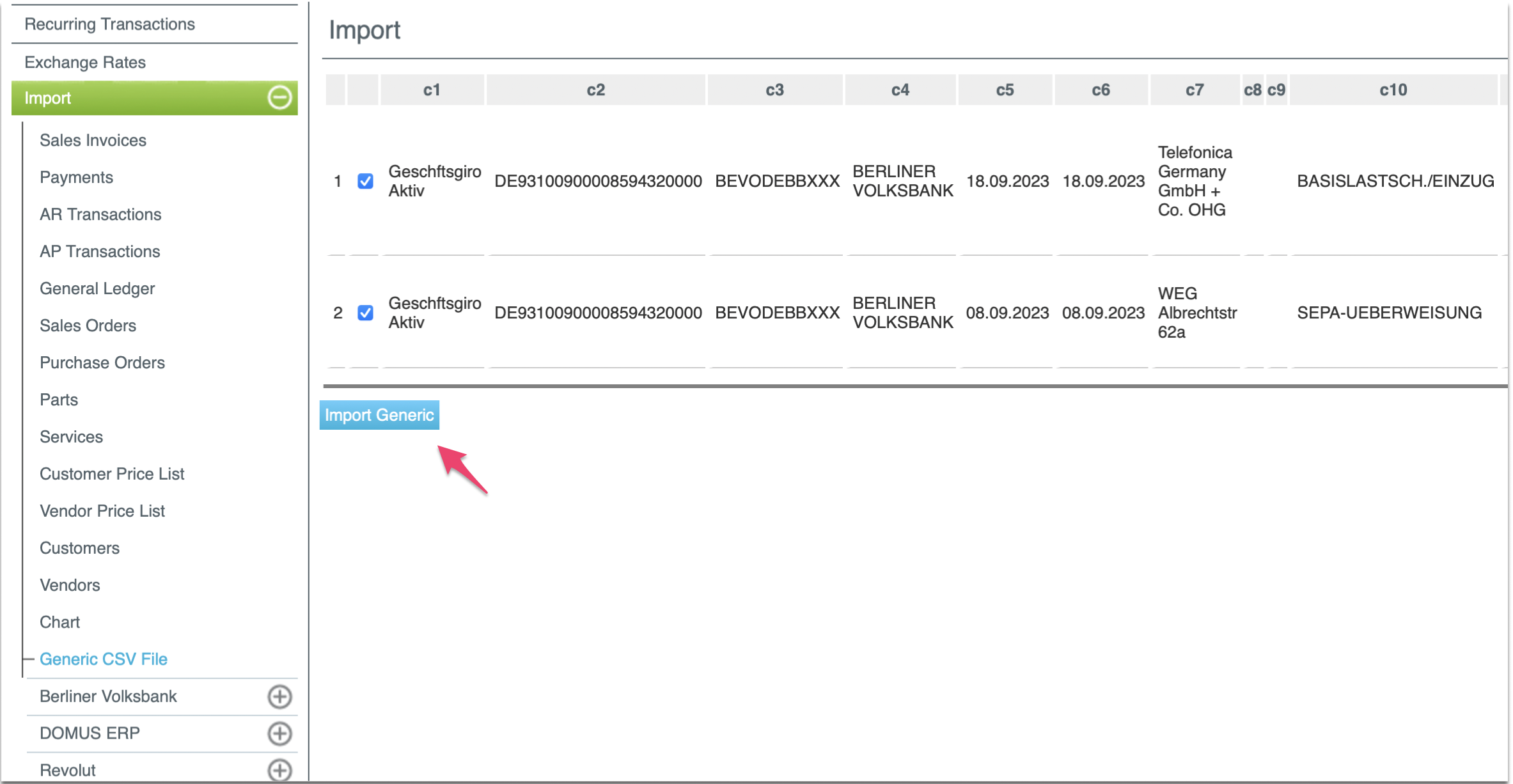Uncheck the checkbox for row 2
This screenshot has height=784, width=1513.
tap(365, 313)
